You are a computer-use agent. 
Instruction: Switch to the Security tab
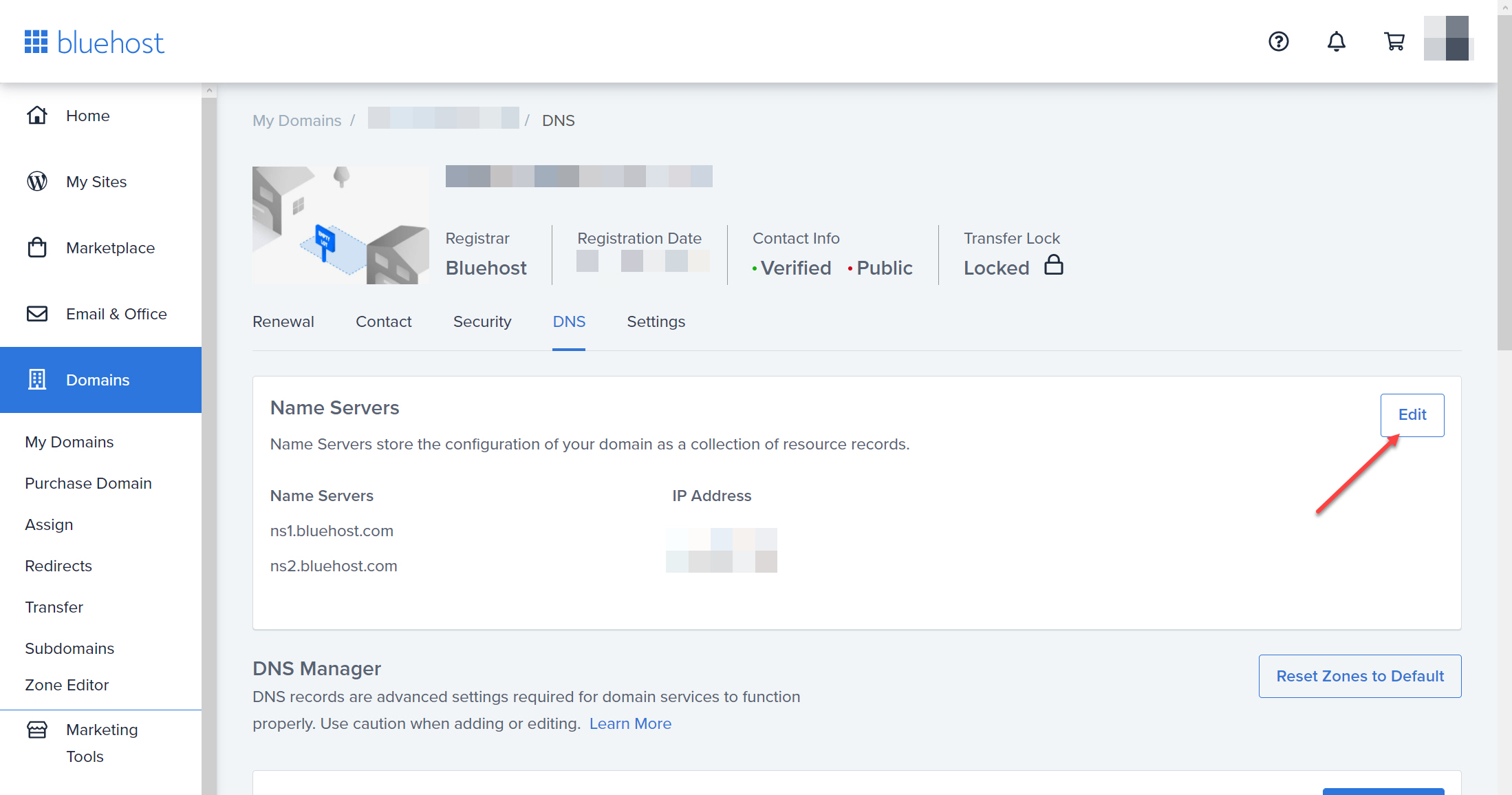(x=482, y=322)
